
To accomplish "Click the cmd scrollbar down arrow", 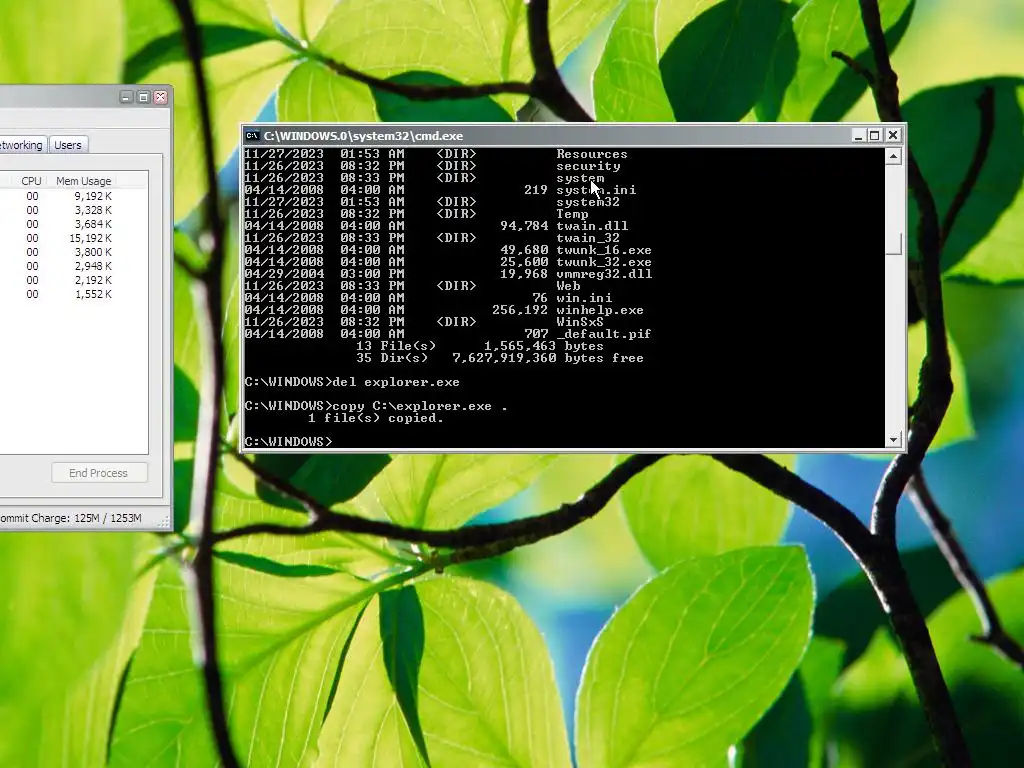I will click(x=893, y=440).
